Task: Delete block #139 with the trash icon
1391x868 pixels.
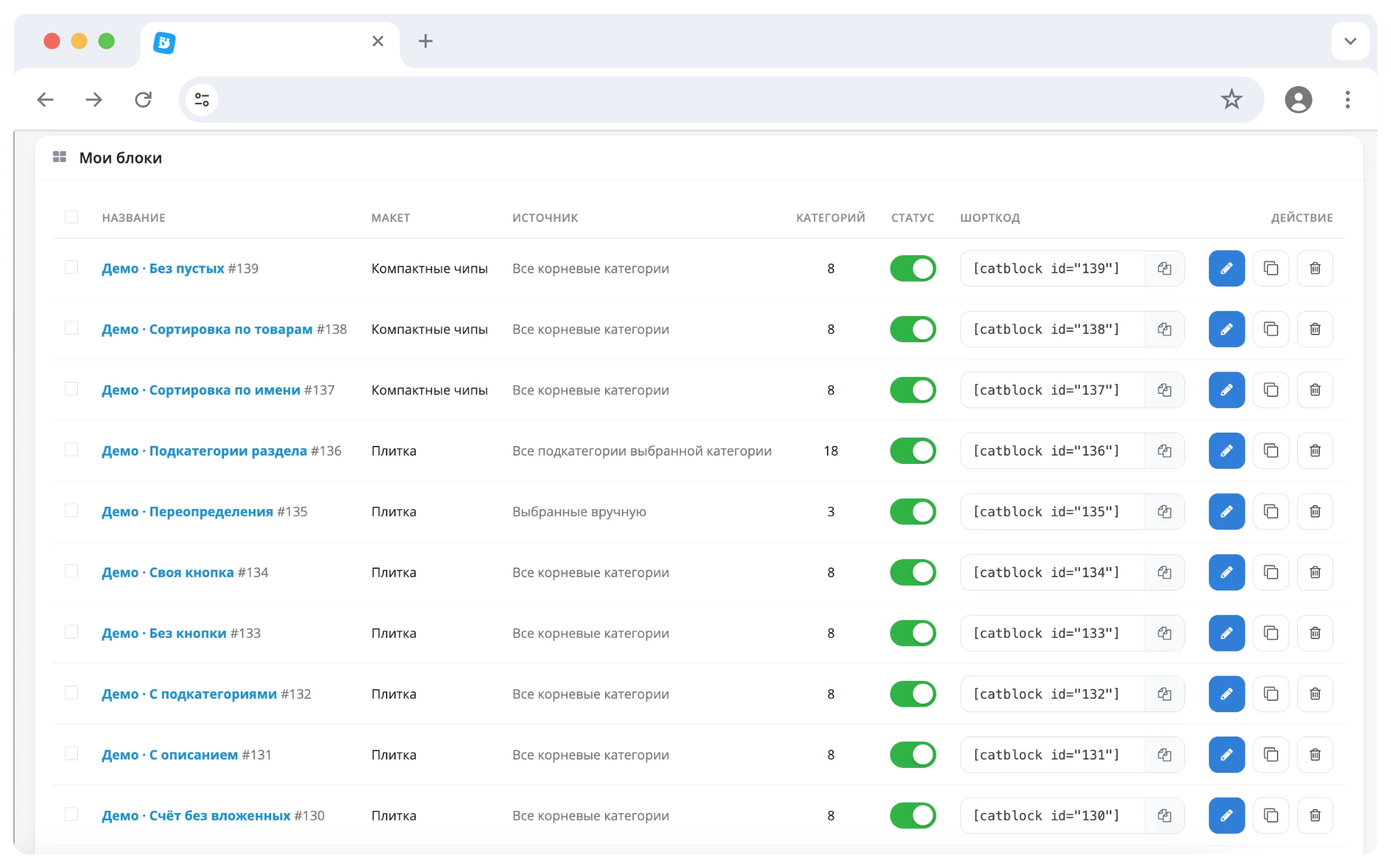Action: click(1314, 268)
